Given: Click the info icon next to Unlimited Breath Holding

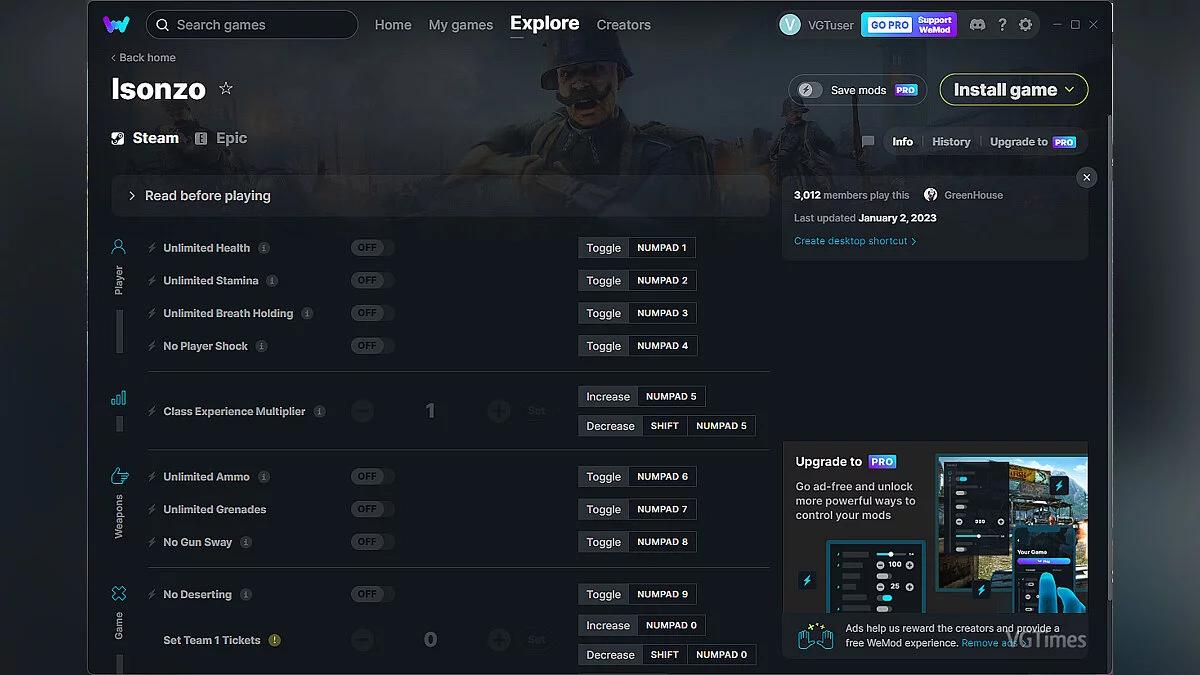Looking at the screenshot, I should pyautogui.click(x=307, y=313).
